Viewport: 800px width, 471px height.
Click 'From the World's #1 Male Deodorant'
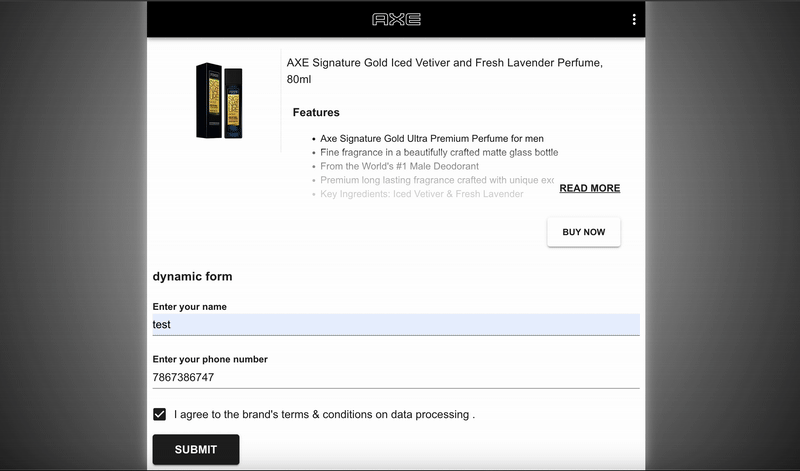tap(399, 166)
